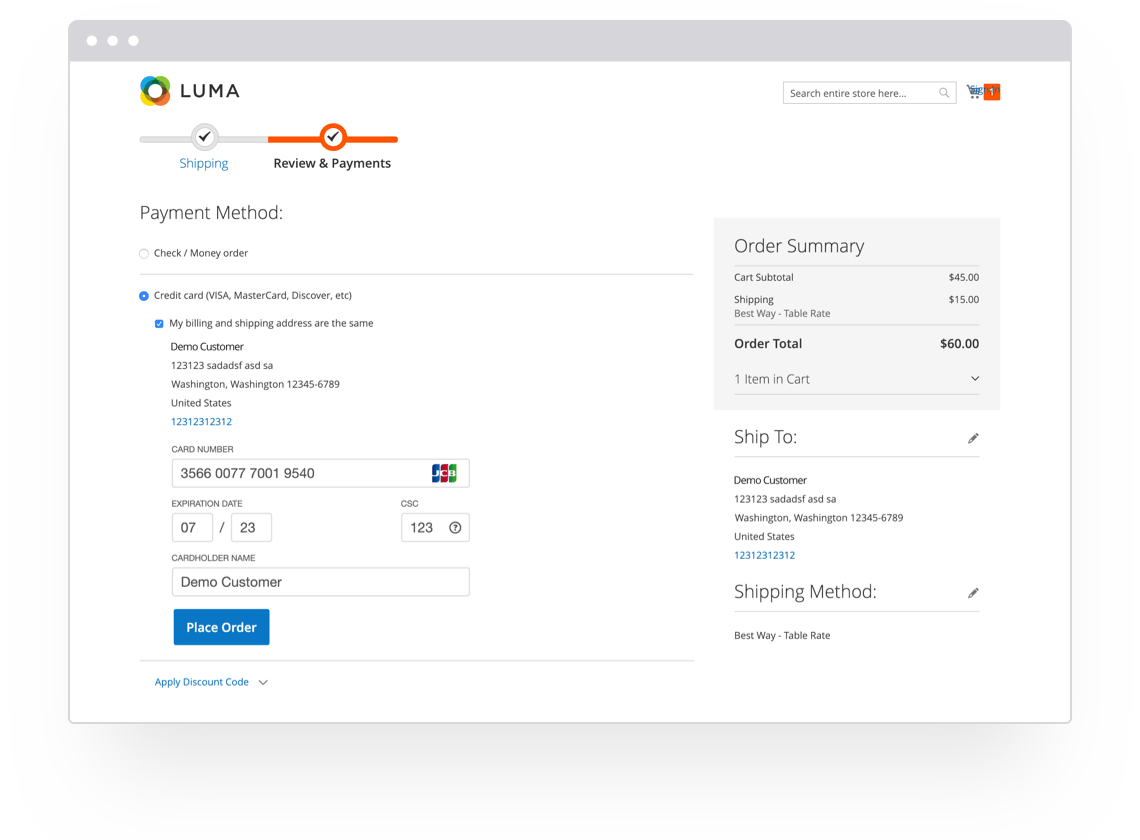This screenshot has width=1140, height=840.
Task: Uncheck billing and shipping address same checkbox
Action: tap(159, 323)
